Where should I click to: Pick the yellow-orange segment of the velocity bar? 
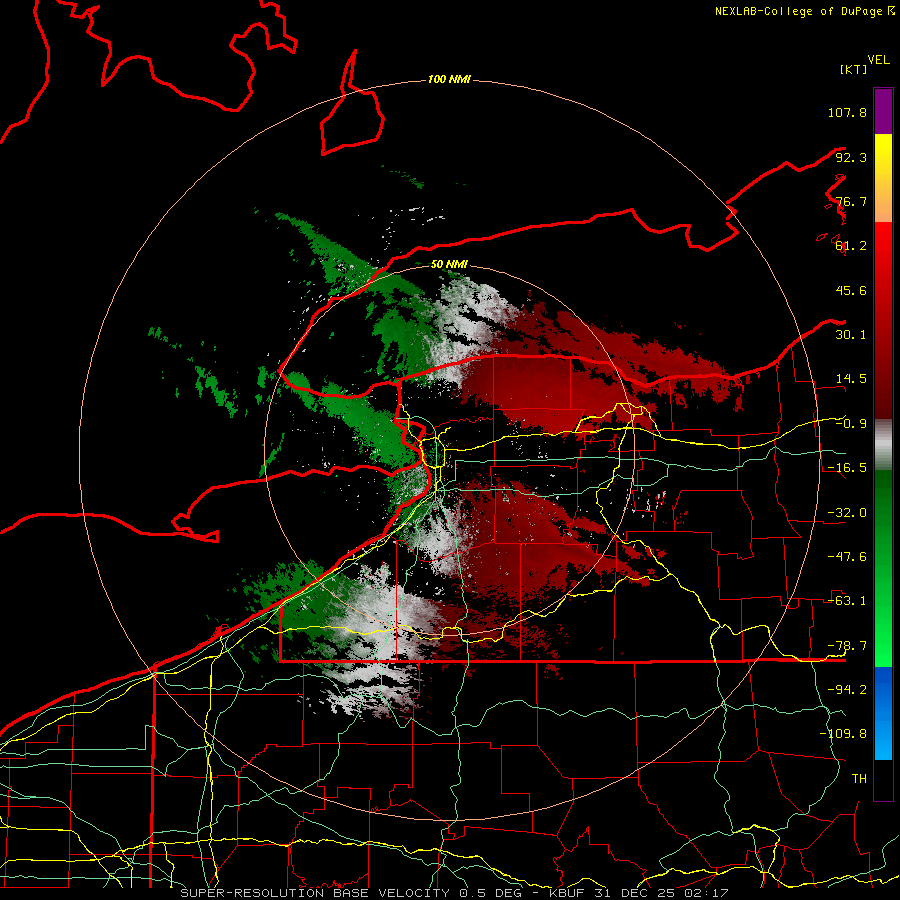coord(883,178)
